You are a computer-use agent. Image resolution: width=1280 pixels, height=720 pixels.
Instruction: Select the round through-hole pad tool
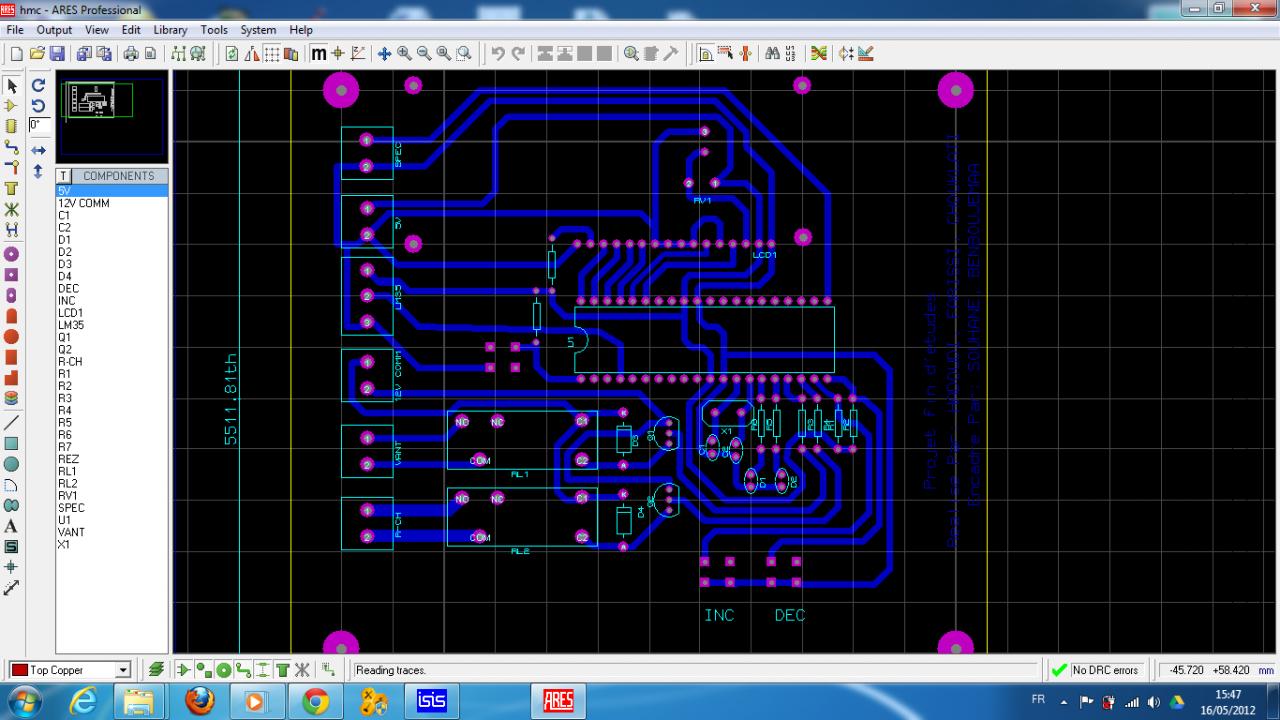(x=12, y=254)
